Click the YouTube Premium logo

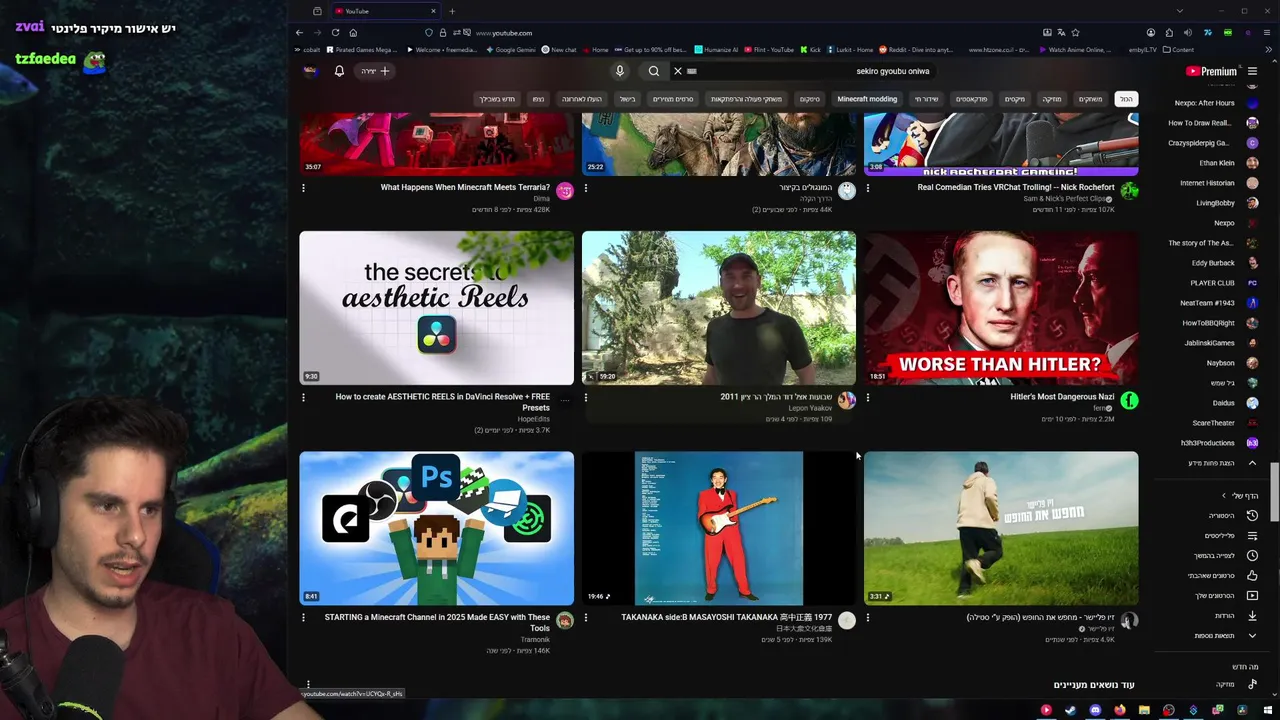click(1211, 71)
